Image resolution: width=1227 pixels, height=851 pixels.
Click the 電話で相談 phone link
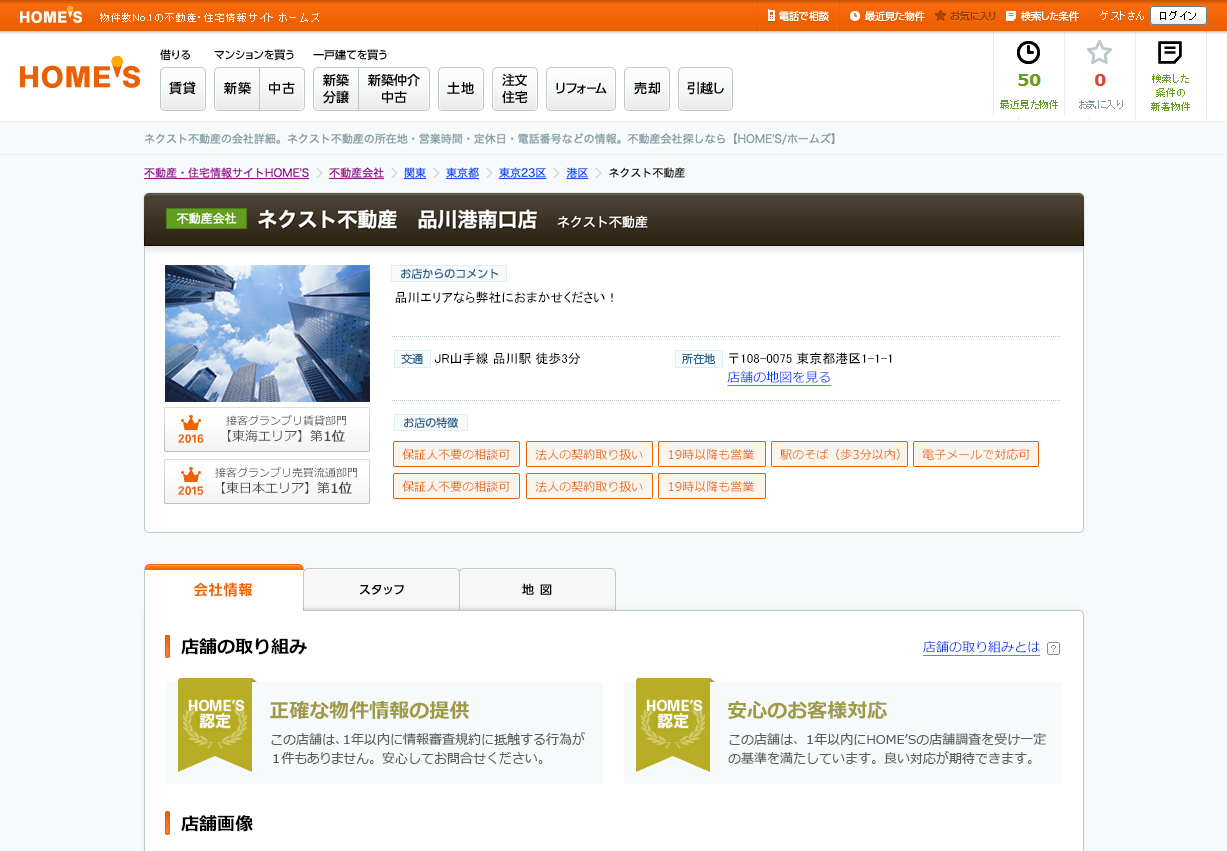[x=798, y=16]
